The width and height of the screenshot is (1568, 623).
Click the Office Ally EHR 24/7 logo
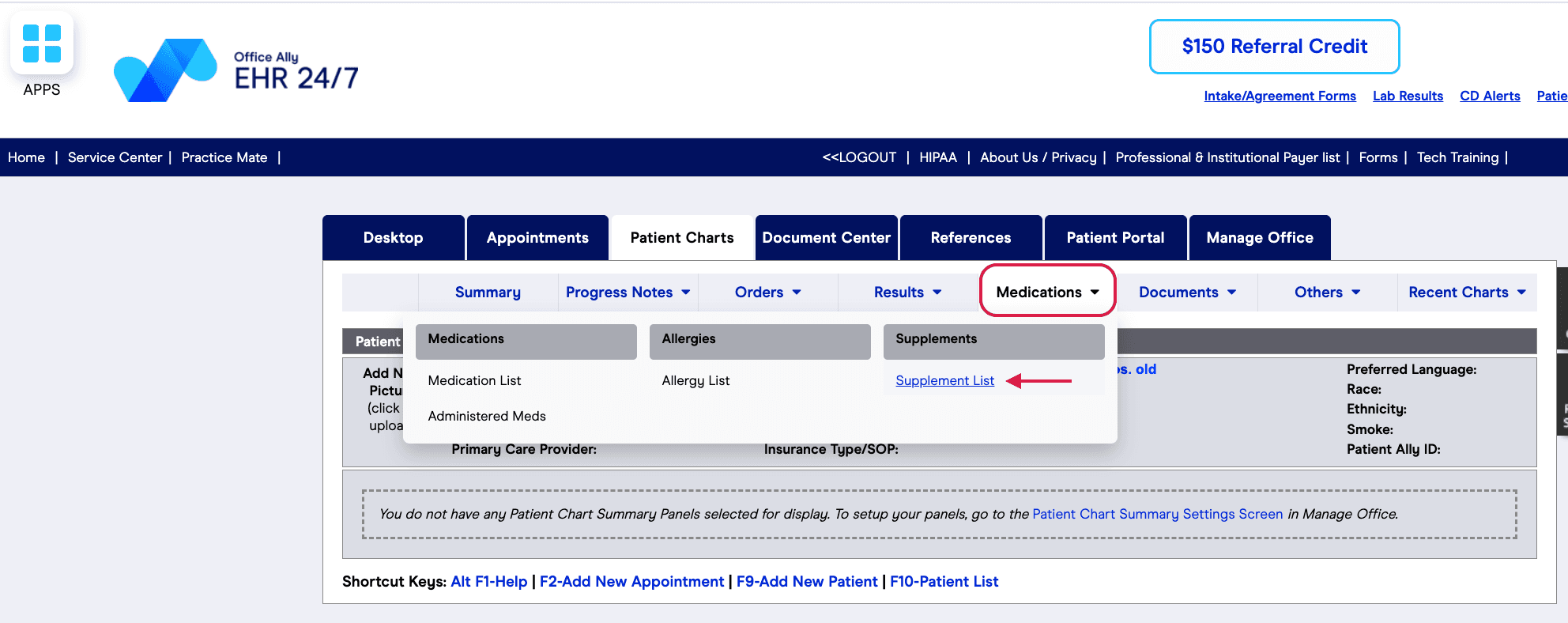pyautogui.click(x=236, y=70)
